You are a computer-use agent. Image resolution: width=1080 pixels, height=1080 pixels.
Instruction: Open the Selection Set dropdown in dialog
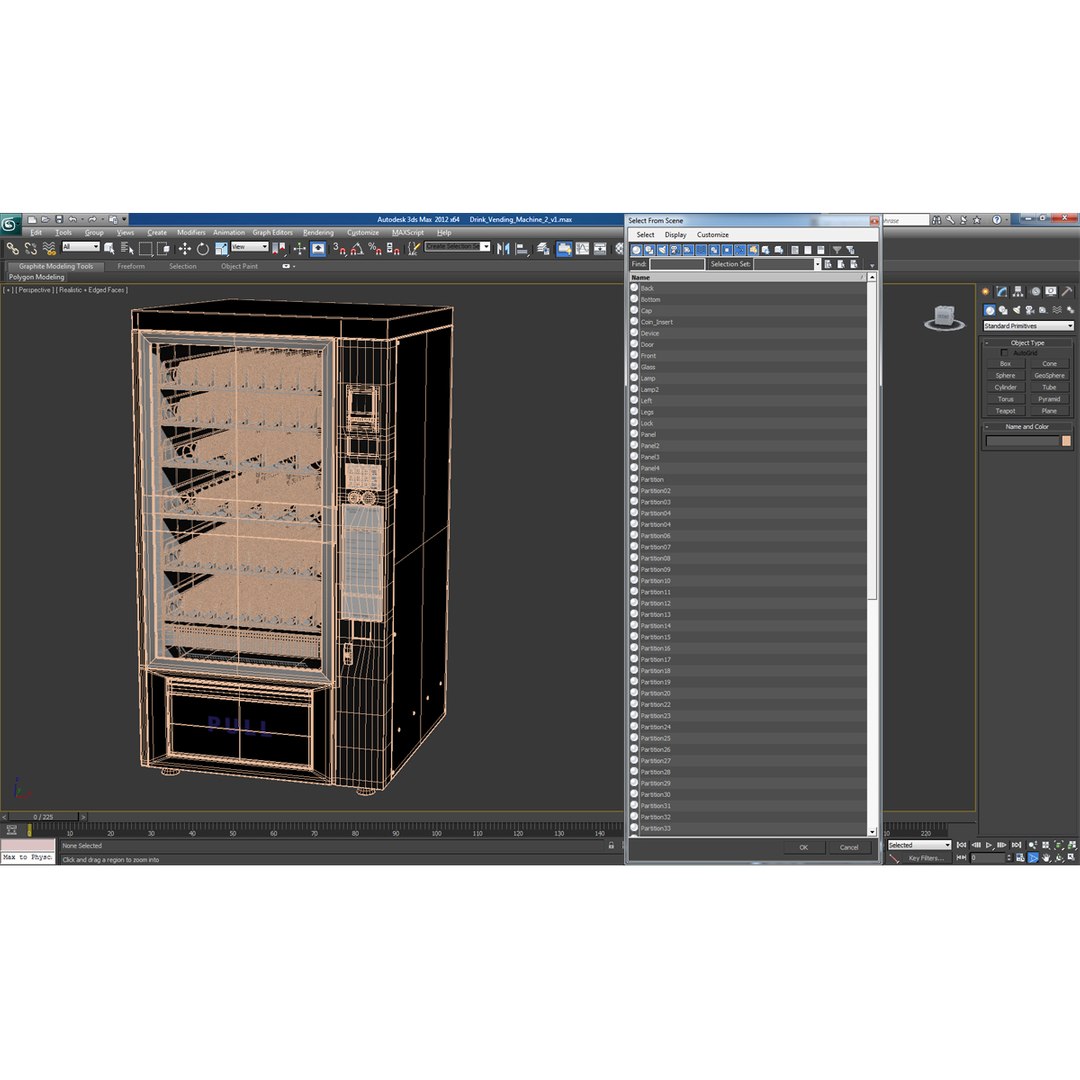point(818,264)
